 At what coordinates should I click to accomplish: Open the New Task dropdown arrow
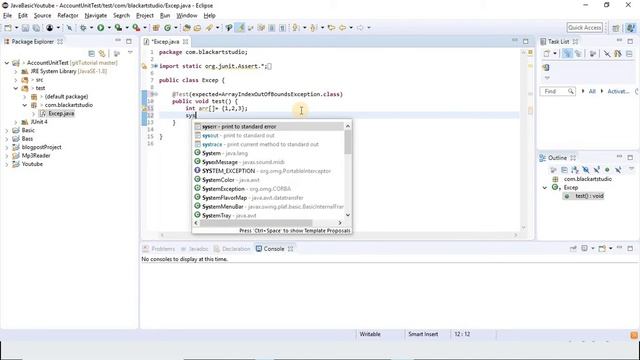(555, 53)
